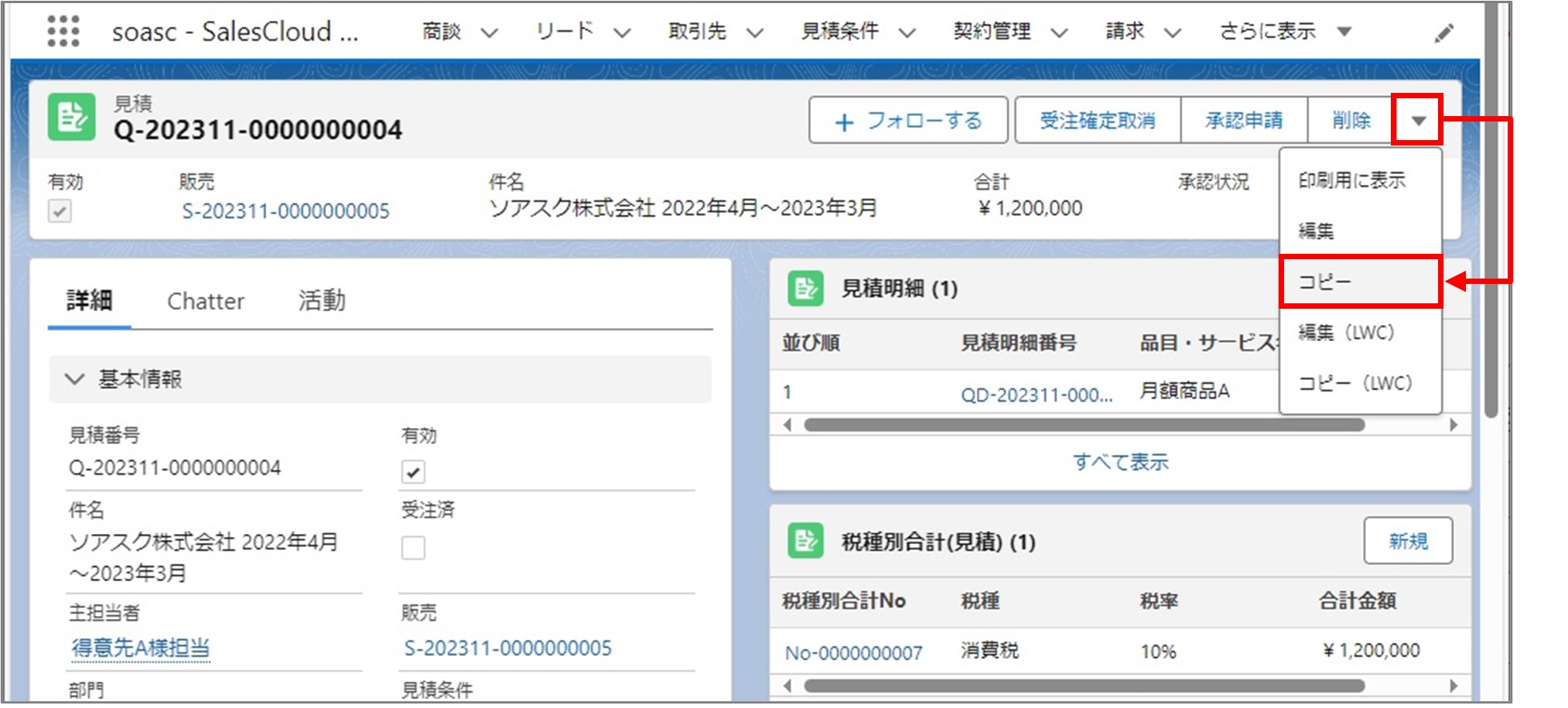Open the 税種別合計(見積) (1) list title
The height and width of the screenshot is (708, 1568).
(x=938, y=542)
